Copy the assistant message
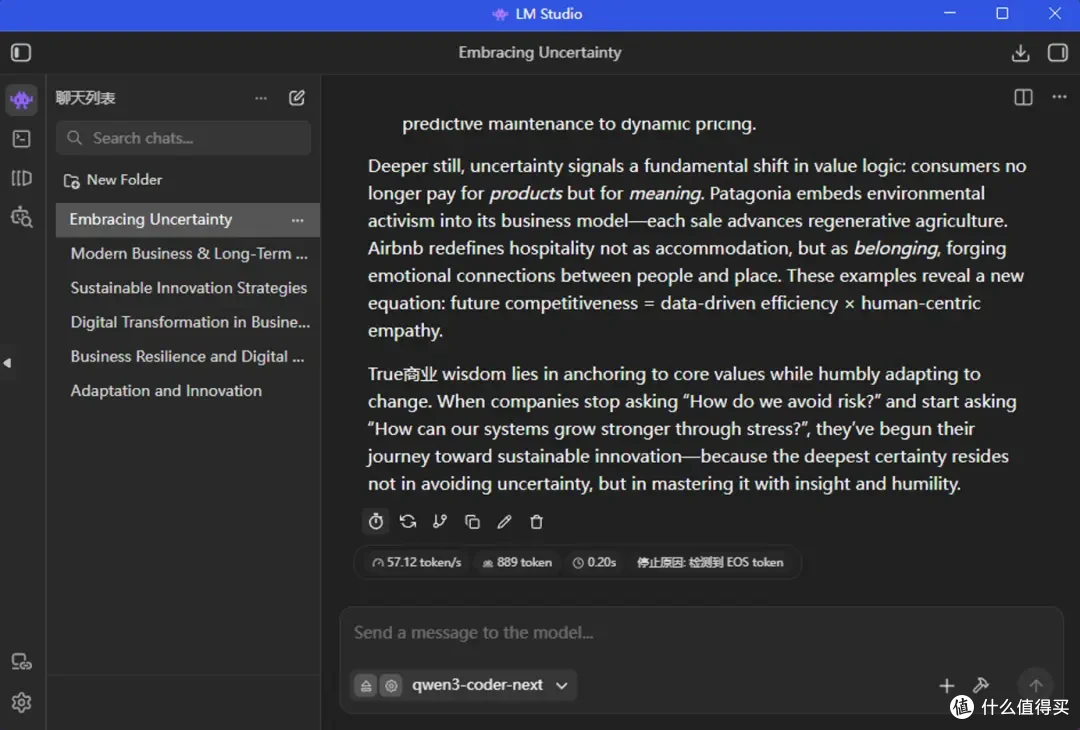 pyautogui.click(x=472, y=522)
